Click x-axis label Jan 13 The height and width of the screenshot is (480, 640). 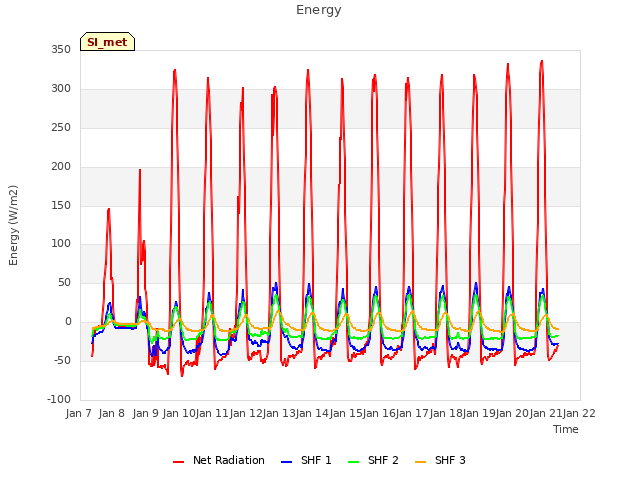279,413
